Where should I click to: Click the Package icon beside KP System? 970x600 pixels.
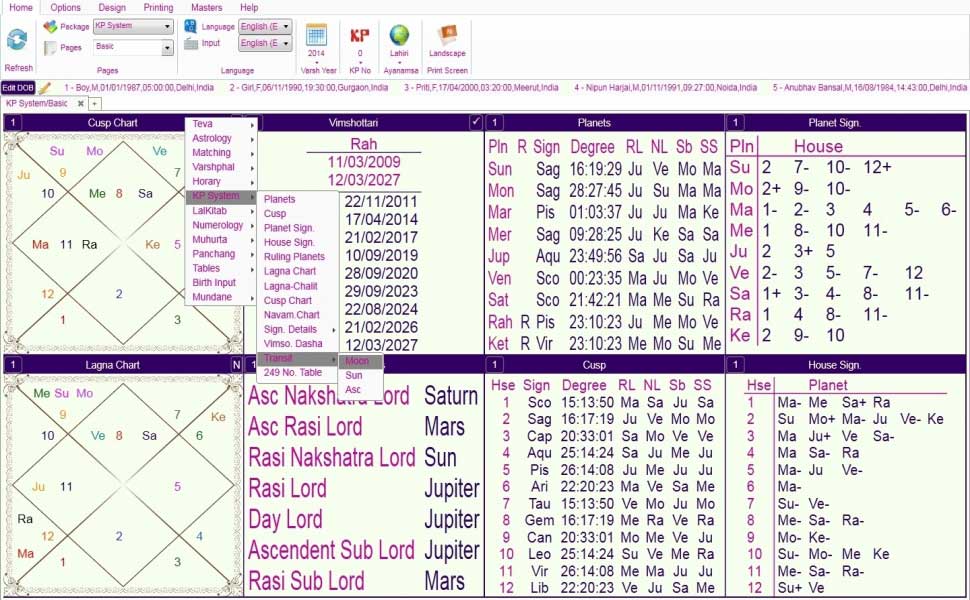[x=49, y=26]
